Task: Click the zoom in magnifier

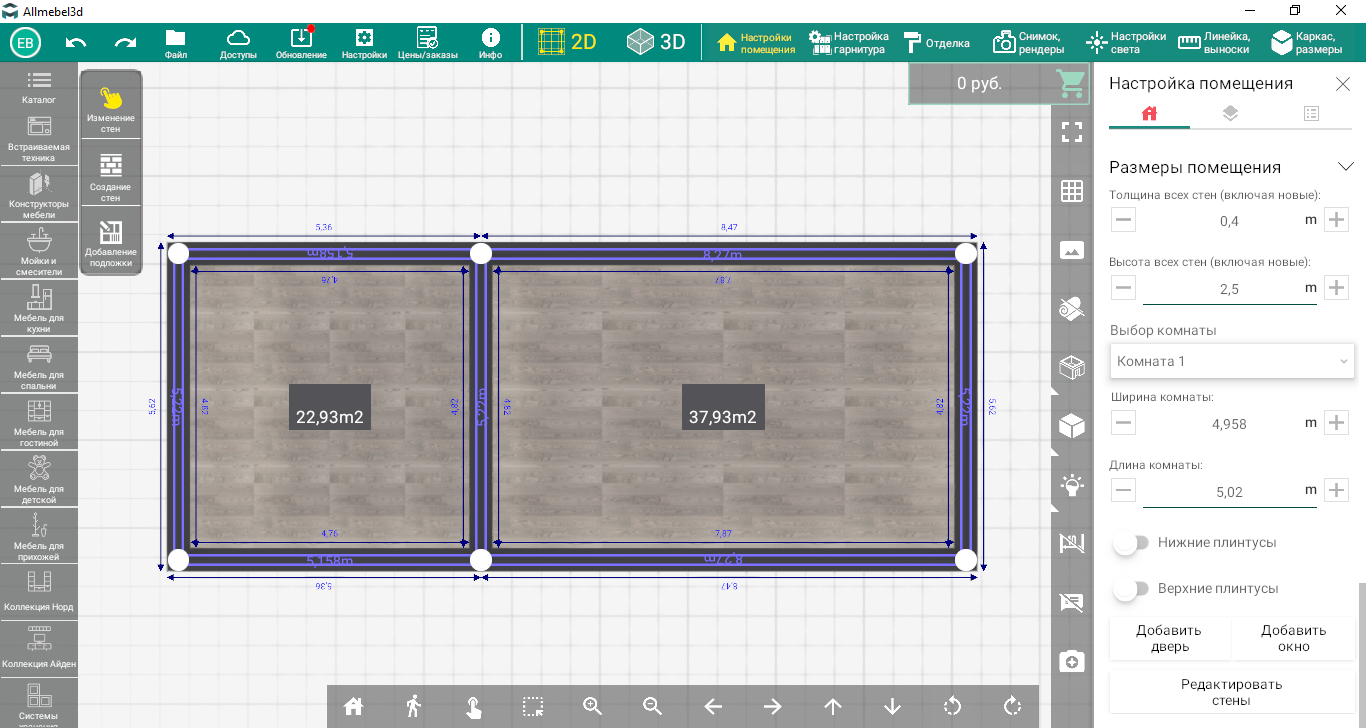Action: click(593, 706)
